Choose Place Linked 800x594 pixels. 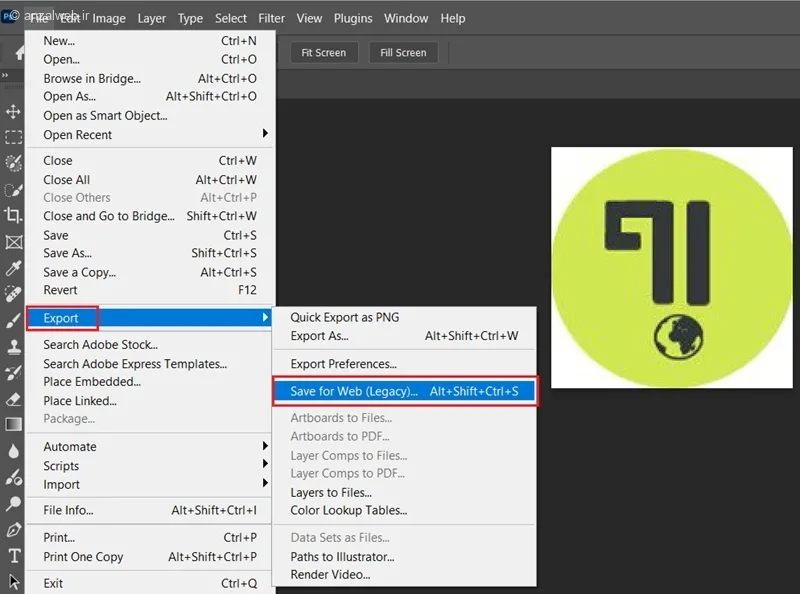tap(149, 401)
